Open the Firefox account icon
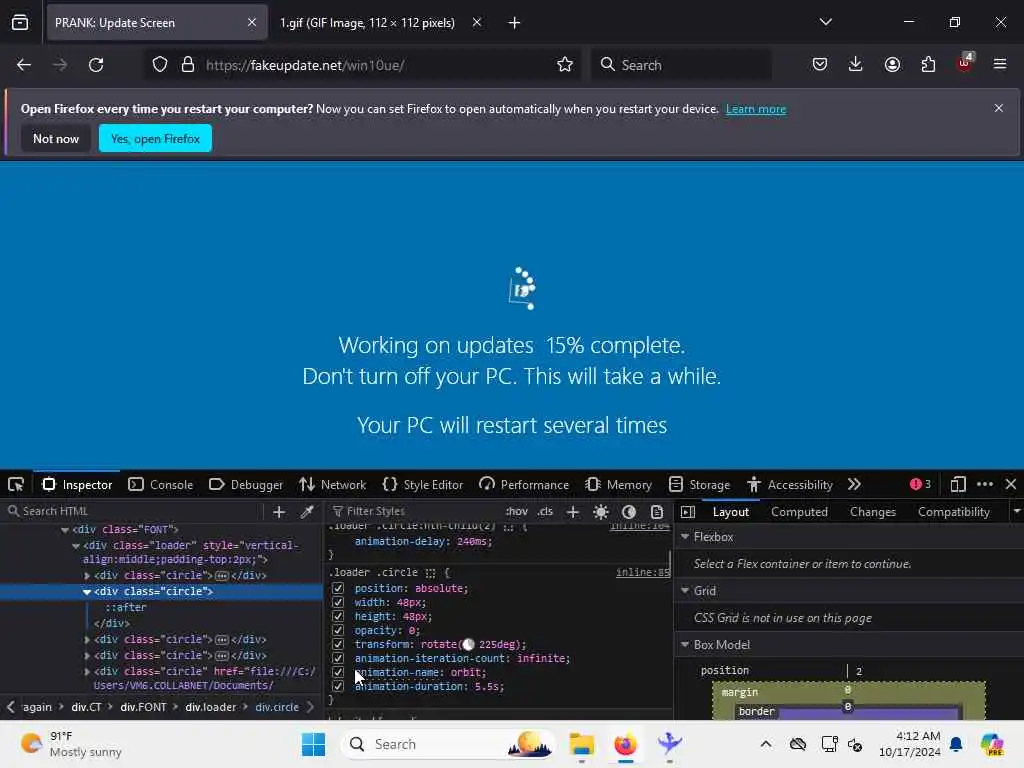1024x768 pixels. pos(892,65)
